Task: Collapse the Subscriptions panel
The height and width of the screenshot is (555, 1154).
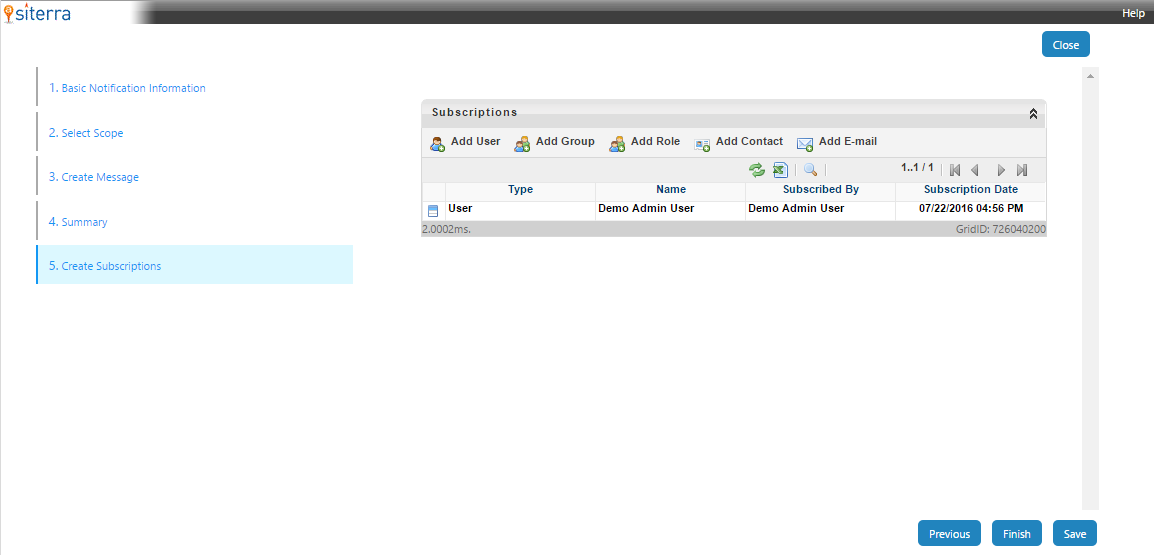Action: [x=1033, y=114]
